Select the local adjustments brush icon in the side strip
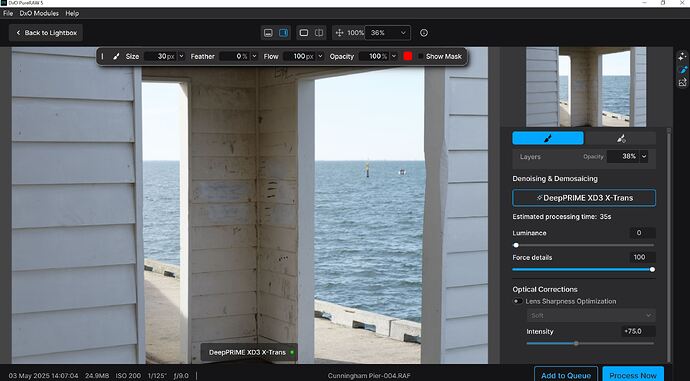 coord(682,70)
